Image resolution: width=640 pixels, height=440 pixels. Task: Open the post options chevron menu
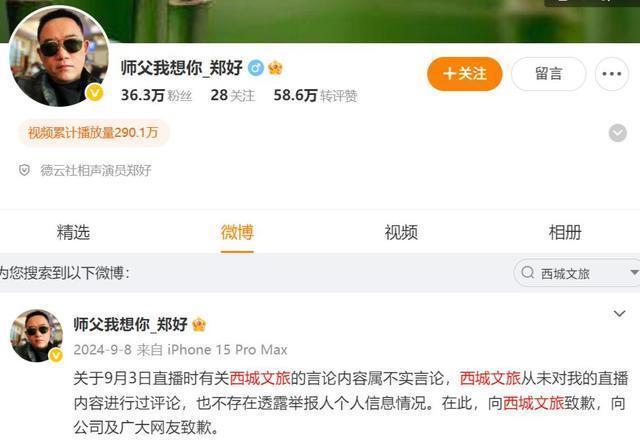(619, 313)
